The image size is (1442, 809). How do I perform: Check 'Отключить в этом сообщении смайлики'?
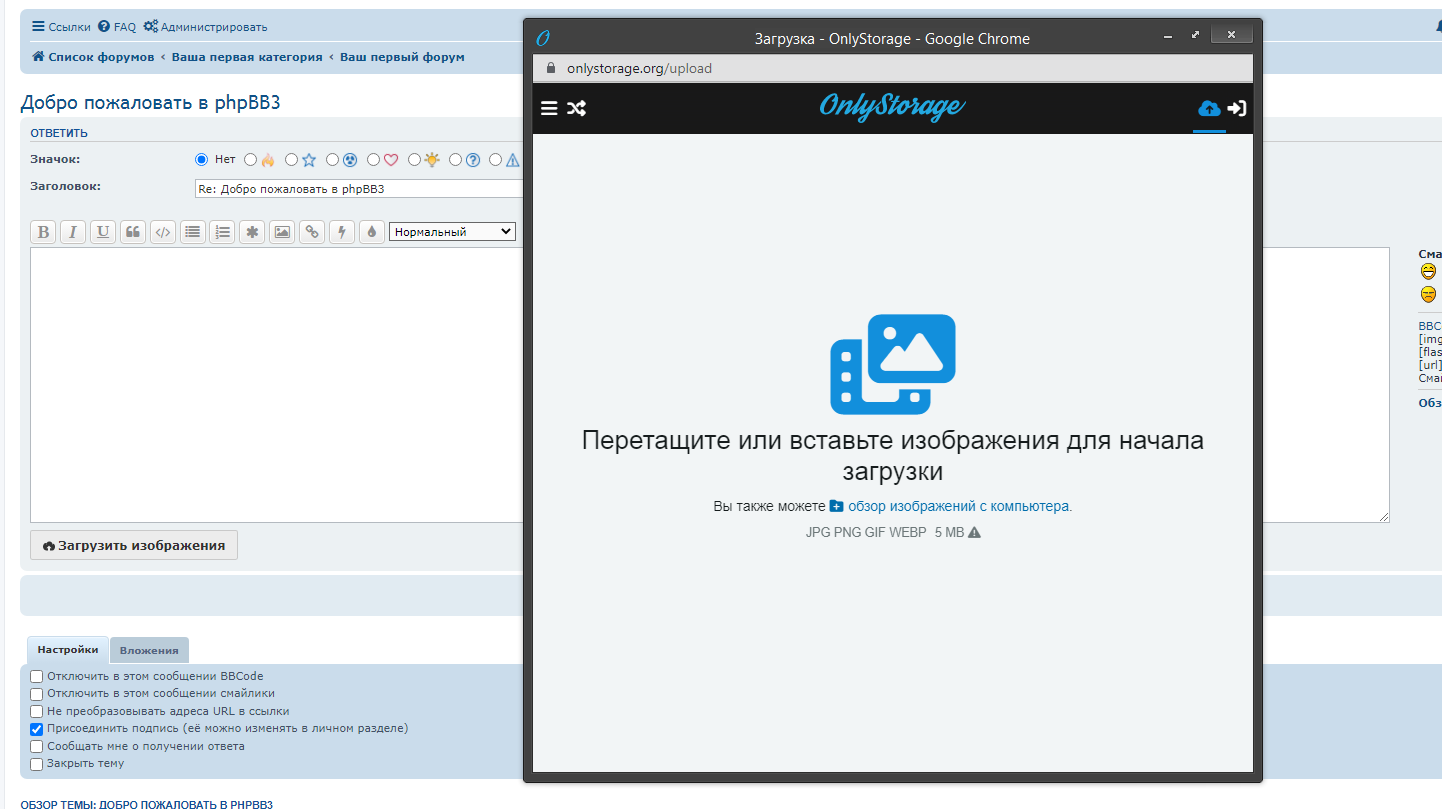click(37, 694)
